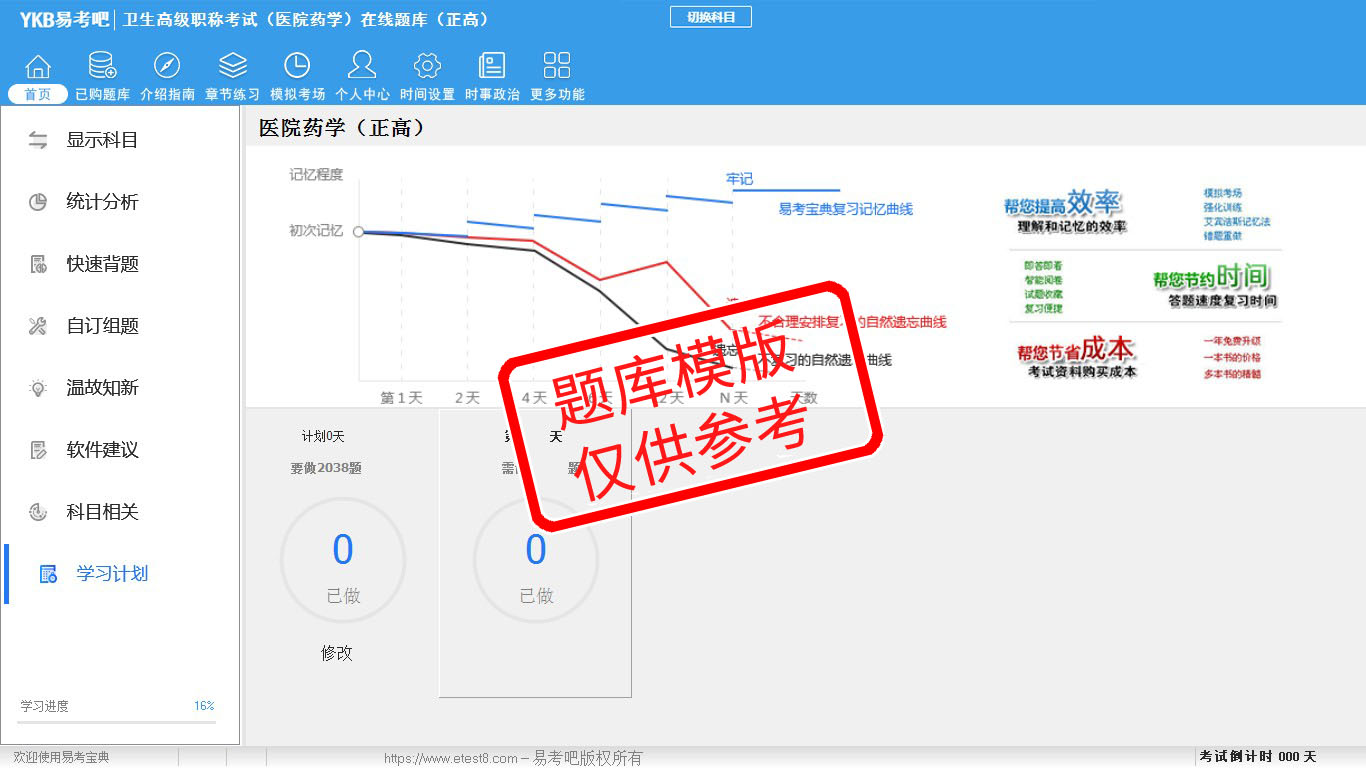Screen dimensions: 1366x768
Task: Select 统计分析 in the sidebar
Action: [x=102, y=202]
